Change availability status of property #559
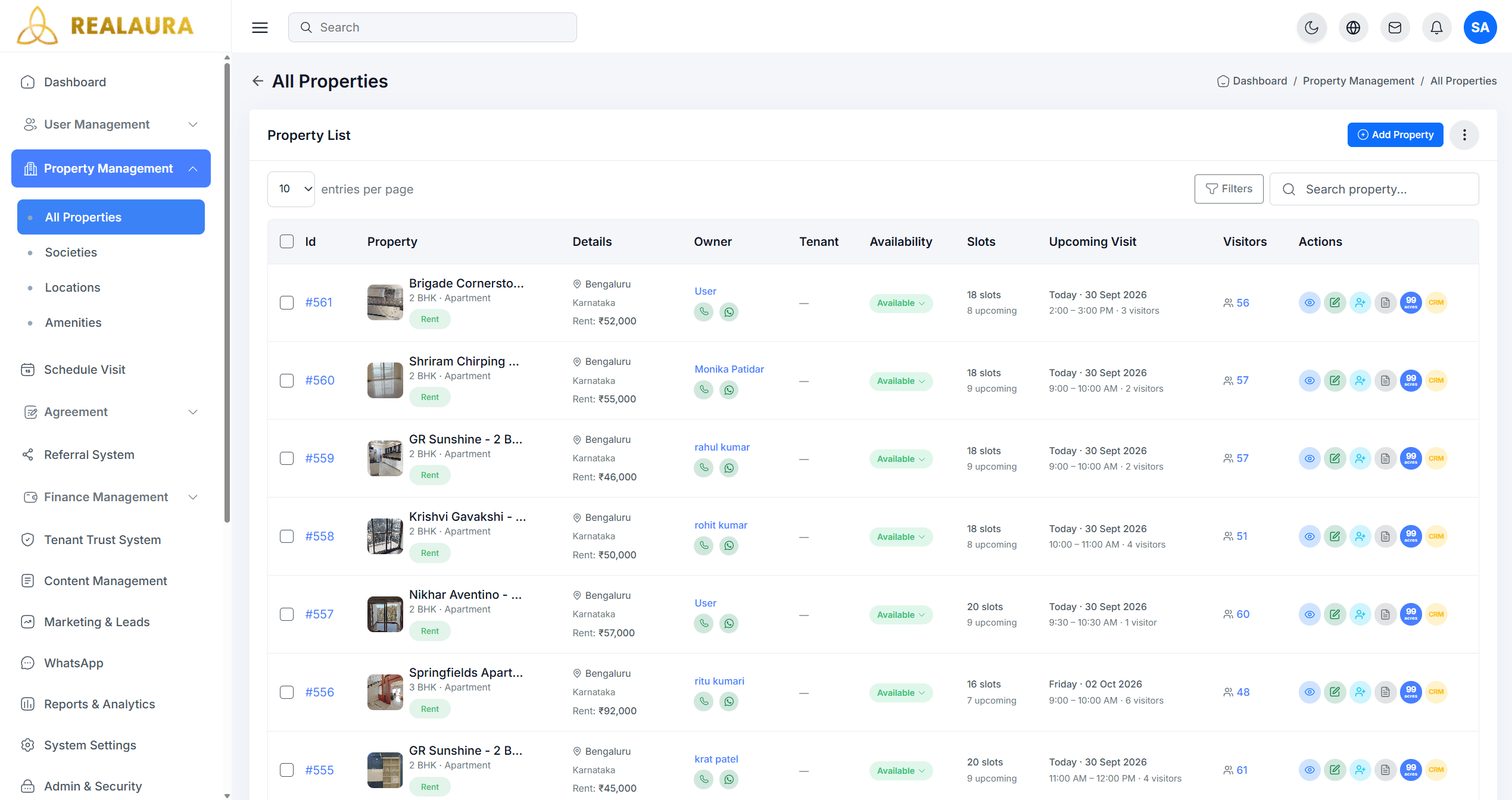The height and width of the screenshot is (800, 1512). click(900, 459)
